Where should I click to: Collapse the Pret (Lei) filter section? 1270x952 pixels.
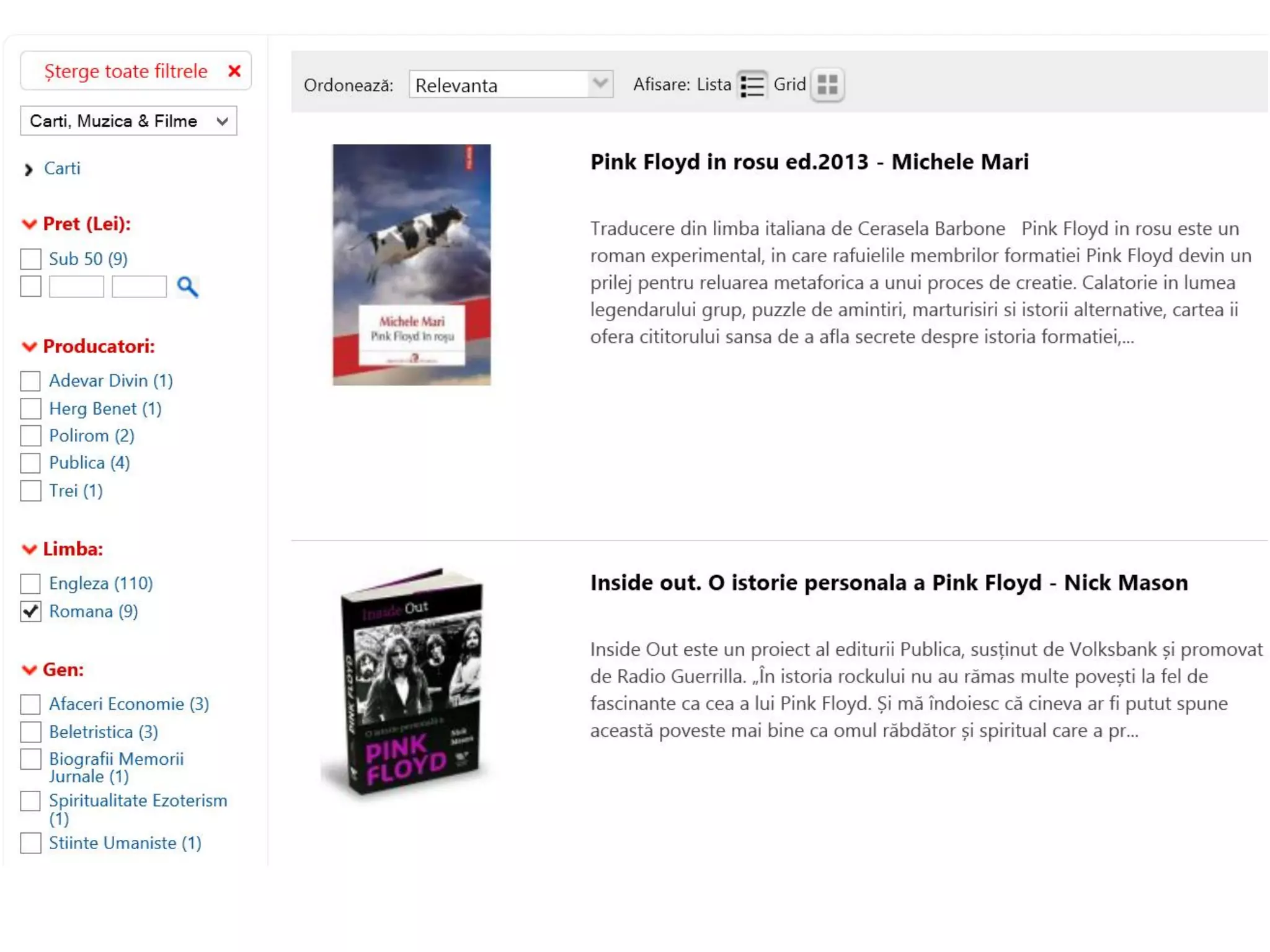tap(29, 224)
